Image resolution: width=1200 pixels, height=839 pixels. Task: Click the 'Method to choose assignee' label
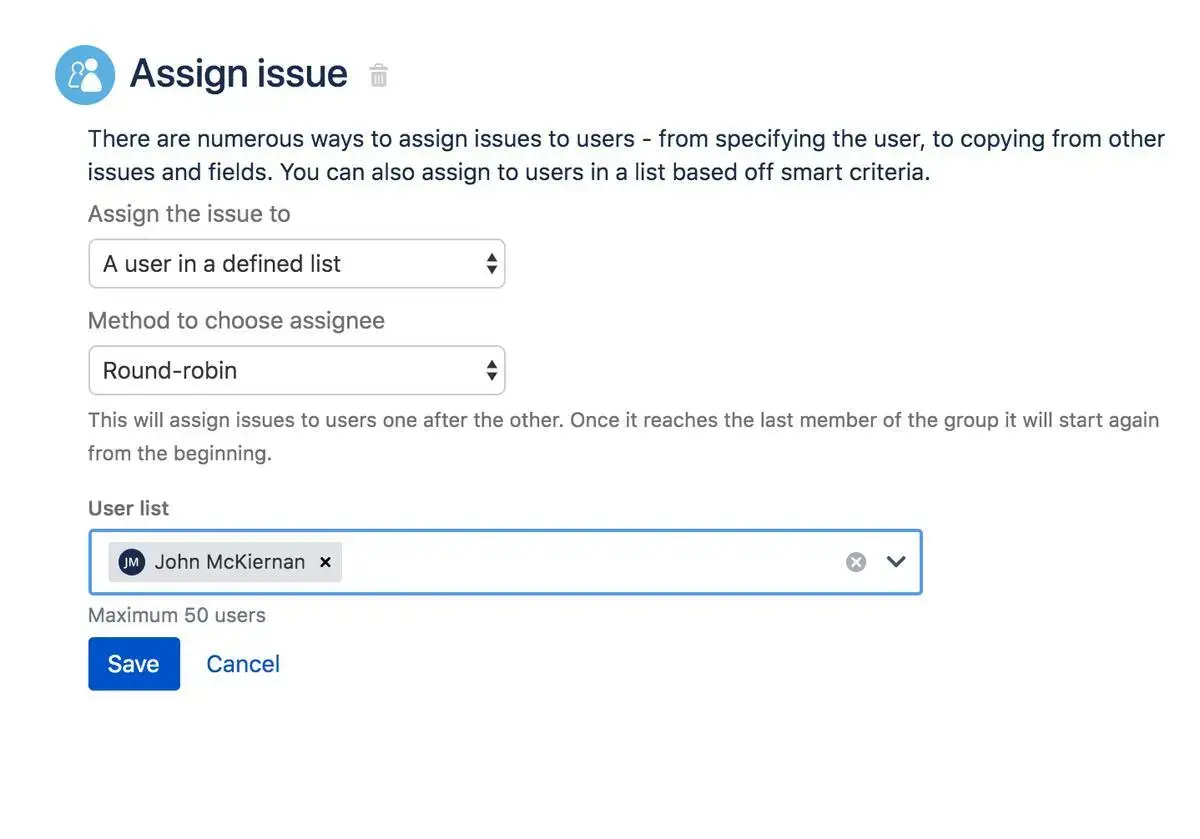click(x=236, y=321)
